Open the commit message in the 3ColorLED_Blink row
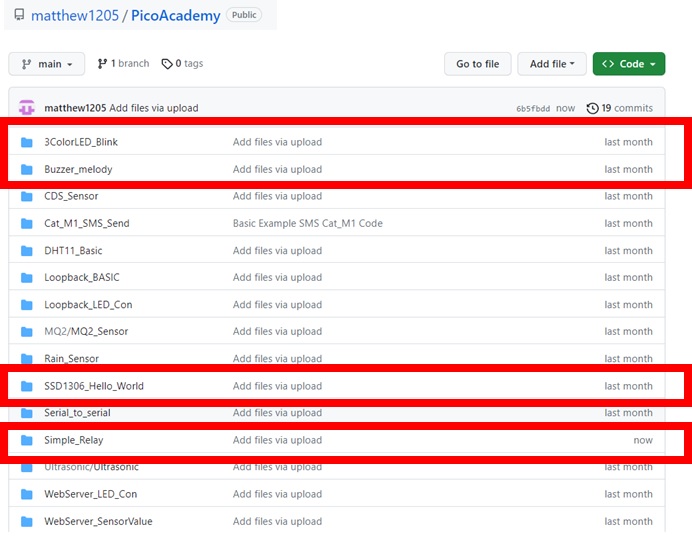Image resolution: width=692 pixels, height=543 pixels. click(277, 142)
